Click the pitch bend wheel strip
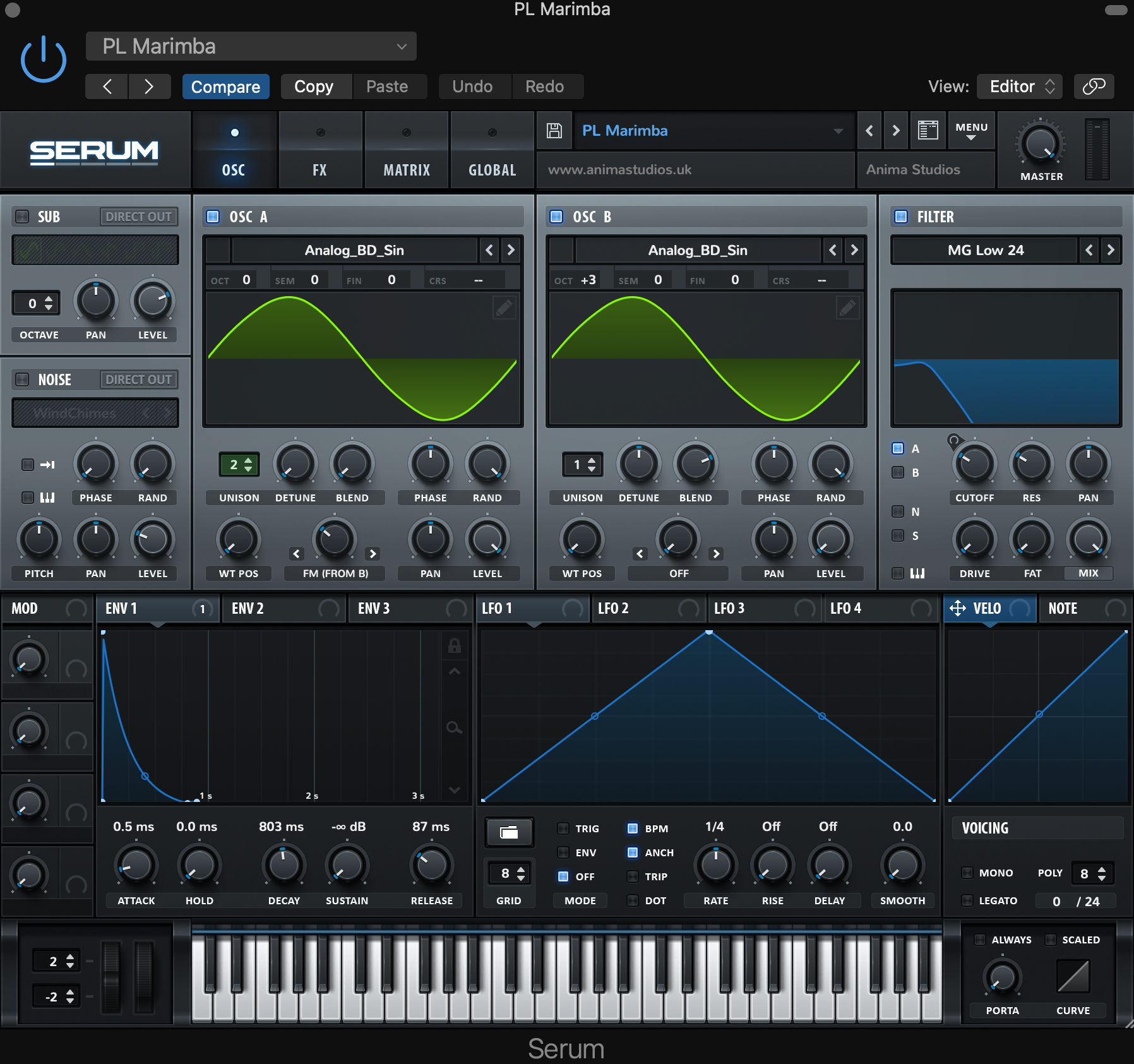 pyautogui.click(x=111, y=977)
